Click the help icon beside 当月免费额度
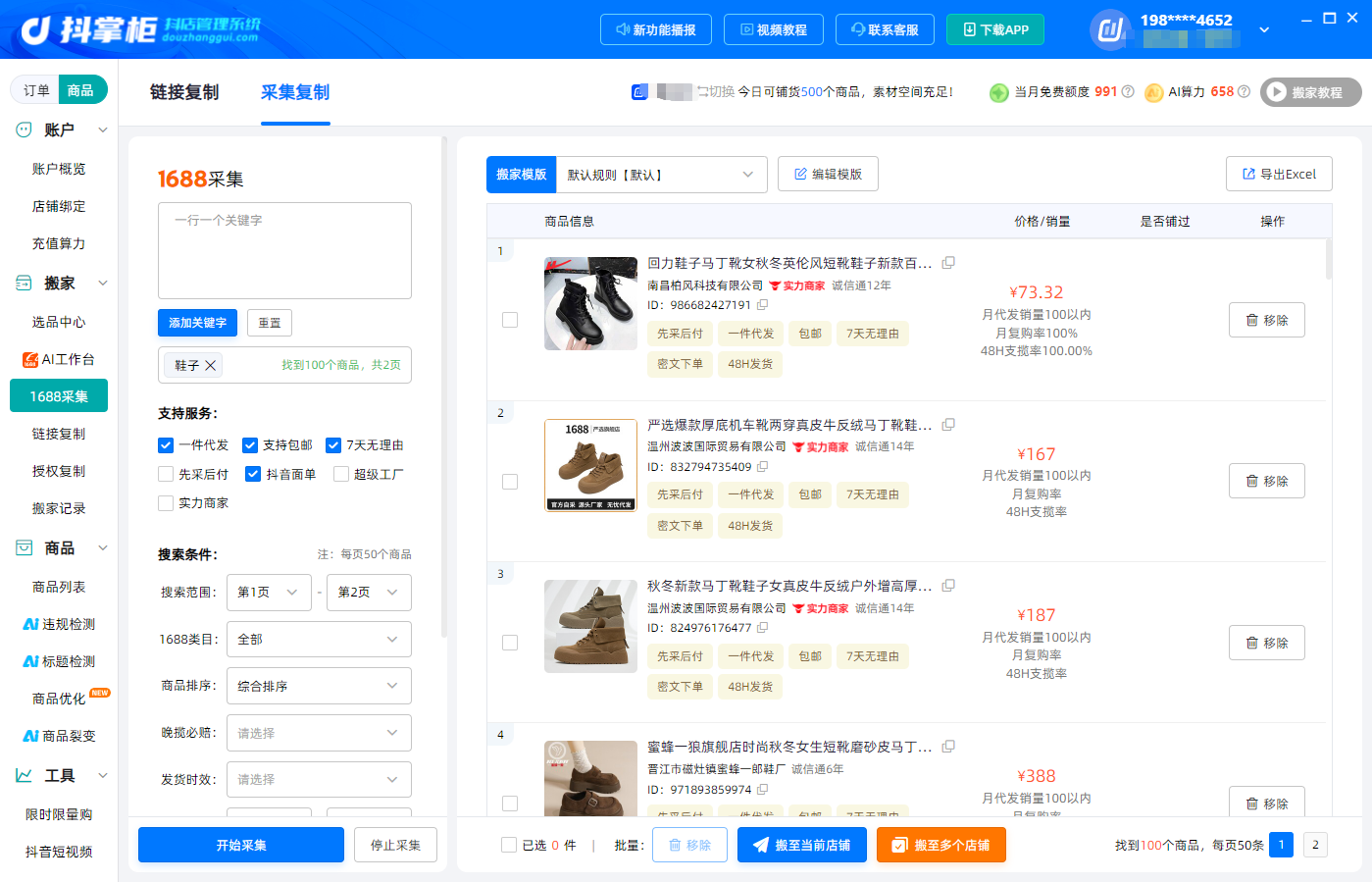 1128,91
